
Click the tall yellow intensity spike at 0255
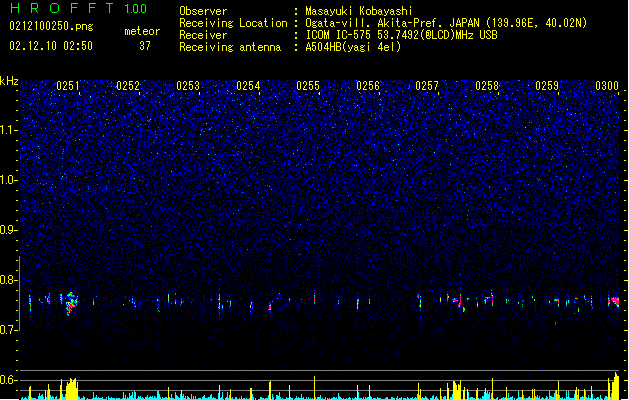[x=314, y=388]
